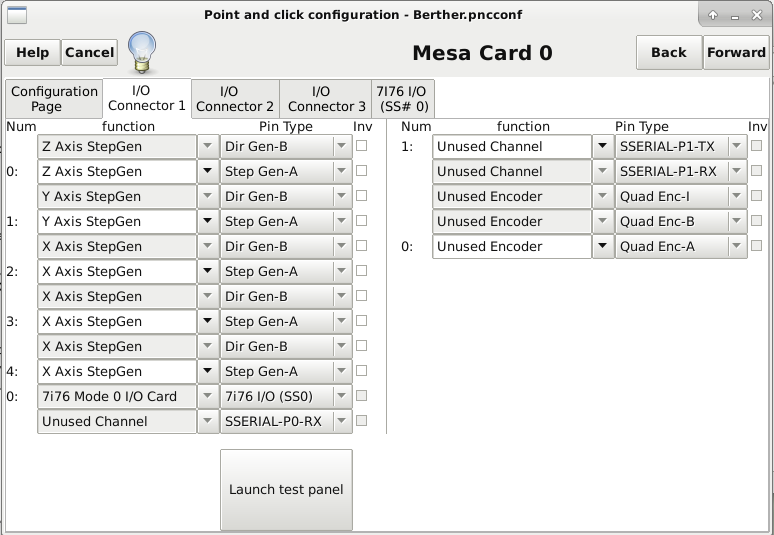Open the I/O Connector 3 tab

click(x=326, y=99)
